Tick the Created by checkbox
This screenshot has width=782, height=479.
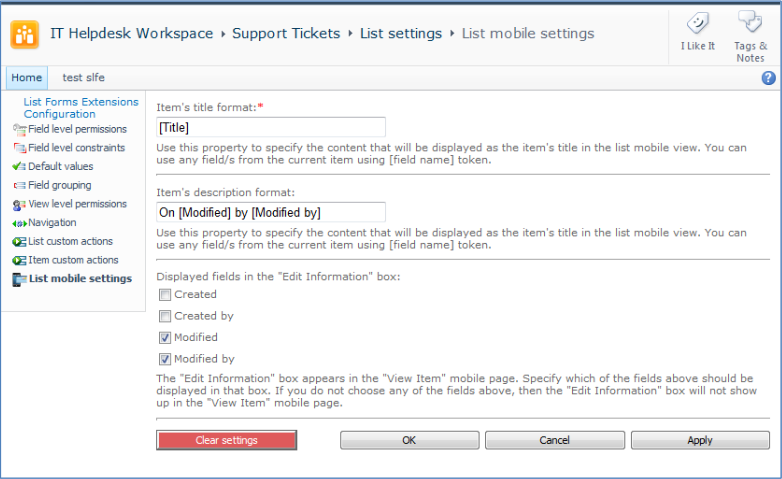[165, 316]
